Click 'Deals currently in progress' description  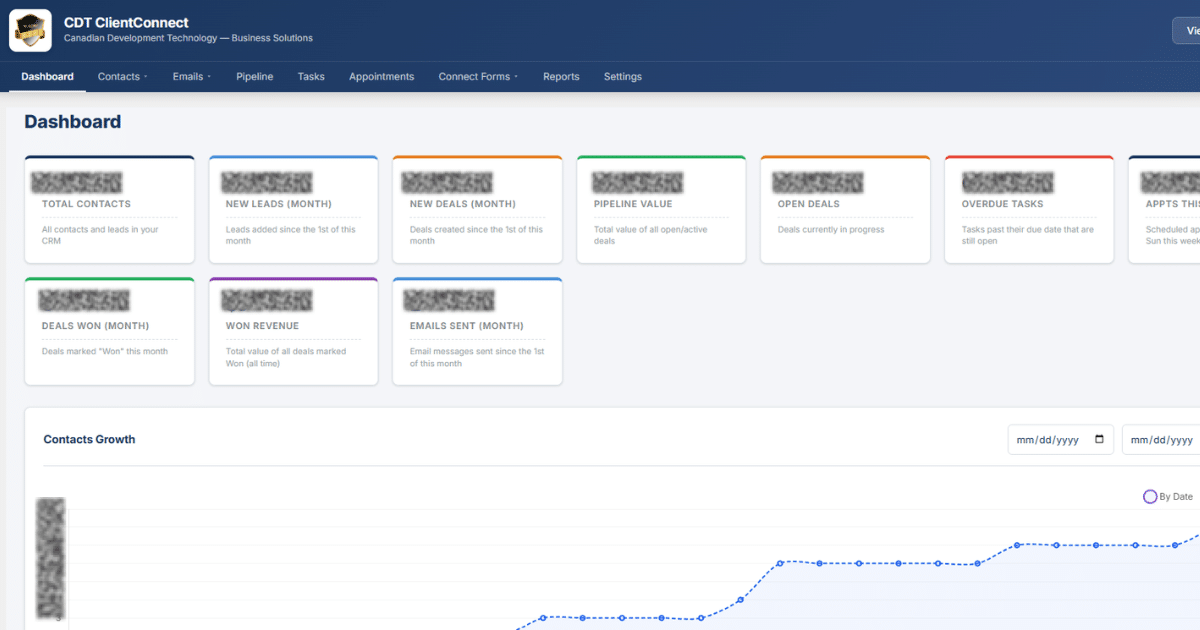click(x=831, y=229)
